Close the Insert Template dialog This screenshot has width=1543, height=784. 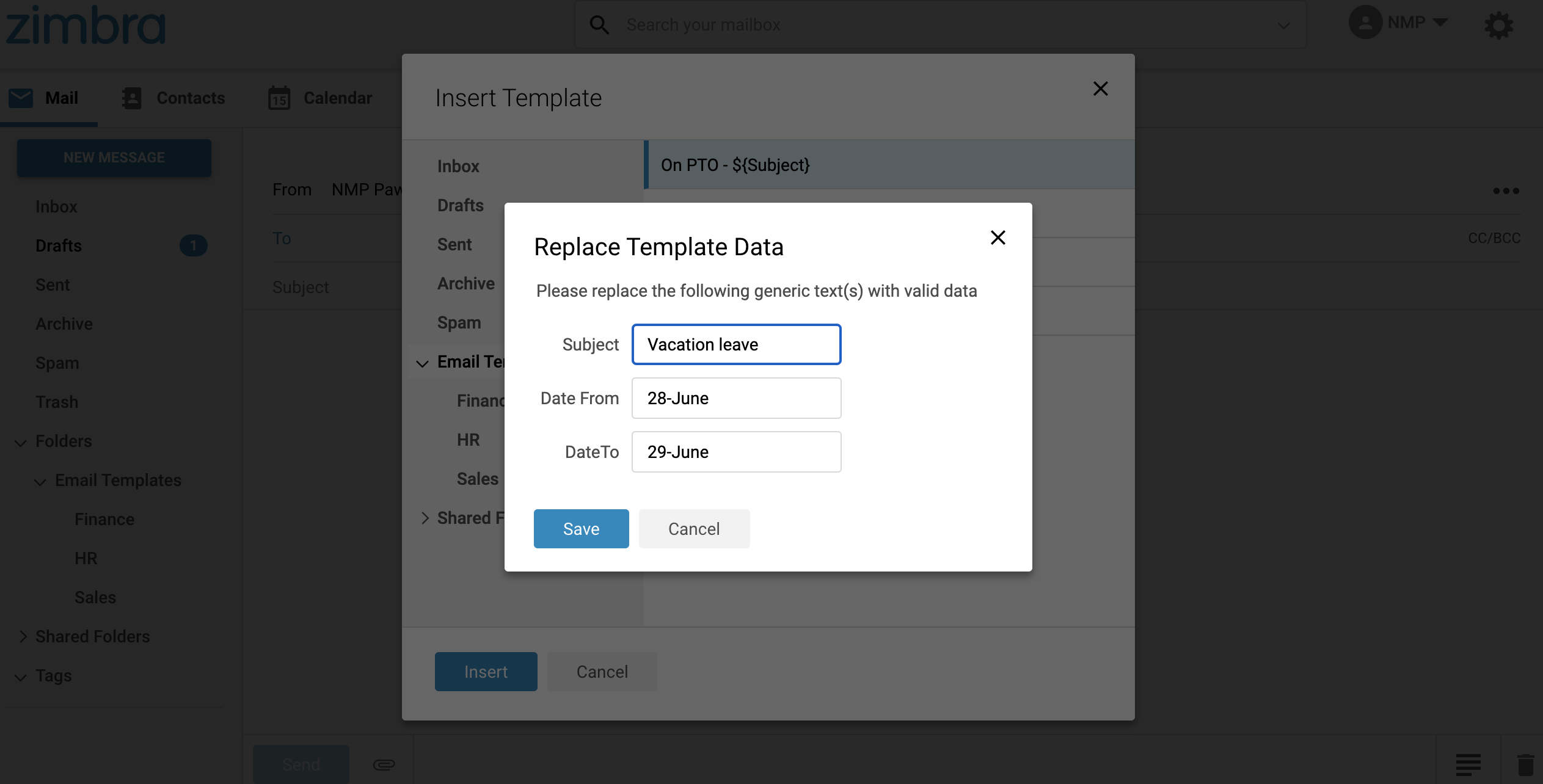tap(1100, 89)
